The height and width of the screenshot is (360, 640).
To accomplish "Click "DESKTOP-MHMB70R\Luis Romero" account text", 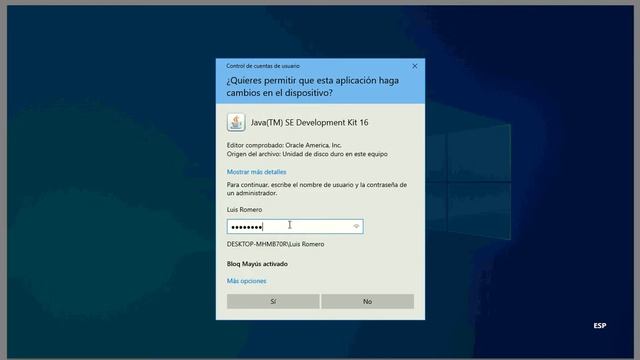I will click(276, 244).
